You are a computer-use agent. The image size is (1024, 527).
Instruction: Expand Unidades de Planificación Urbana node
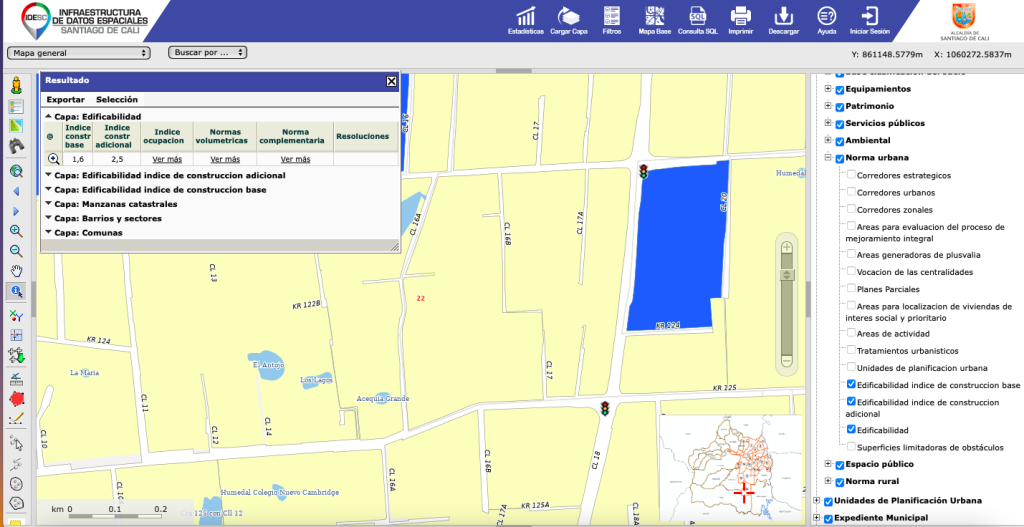pos(817,501)
